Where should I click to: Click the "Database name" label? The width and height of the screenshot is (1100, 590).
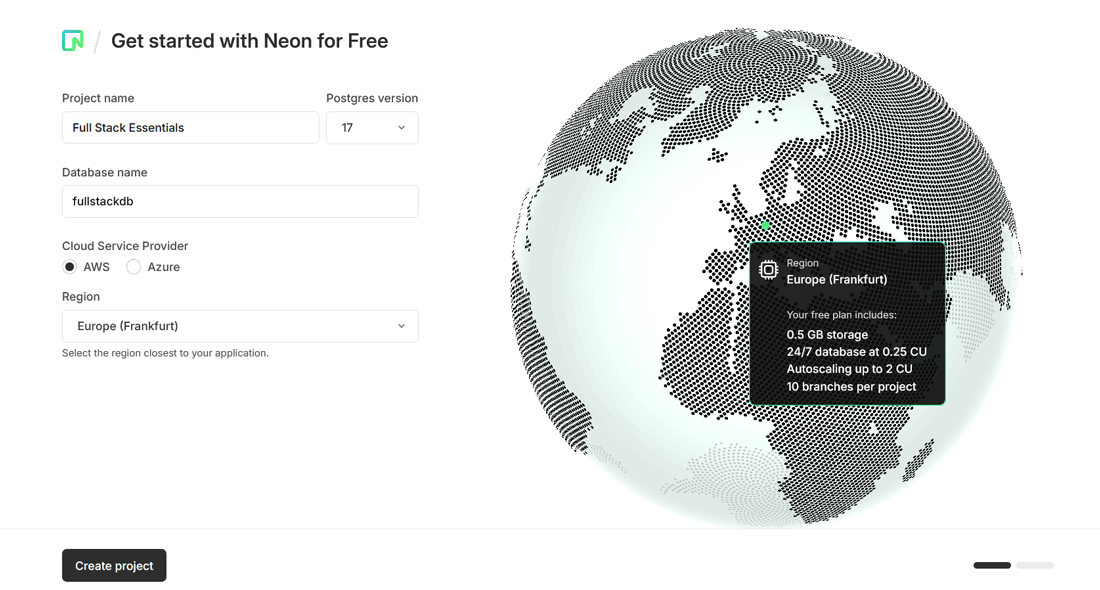coord(105,172)
